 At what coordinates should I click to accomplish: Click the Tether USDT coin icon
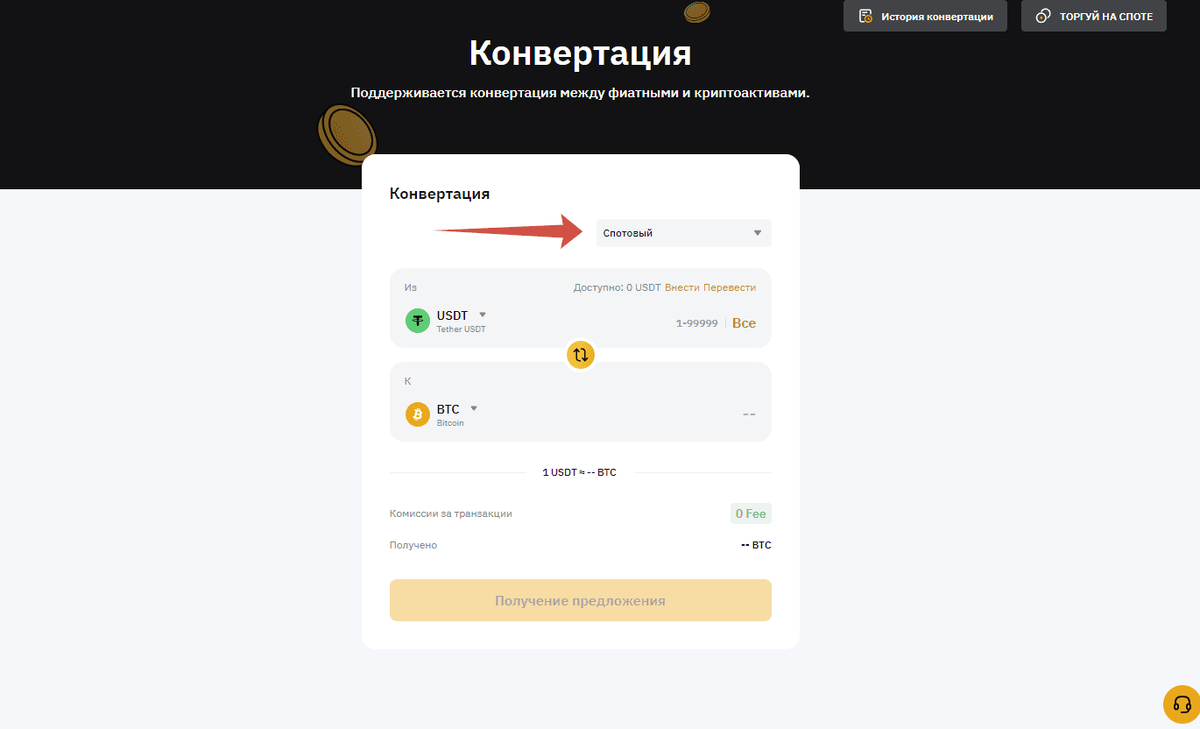click(417, 320)
